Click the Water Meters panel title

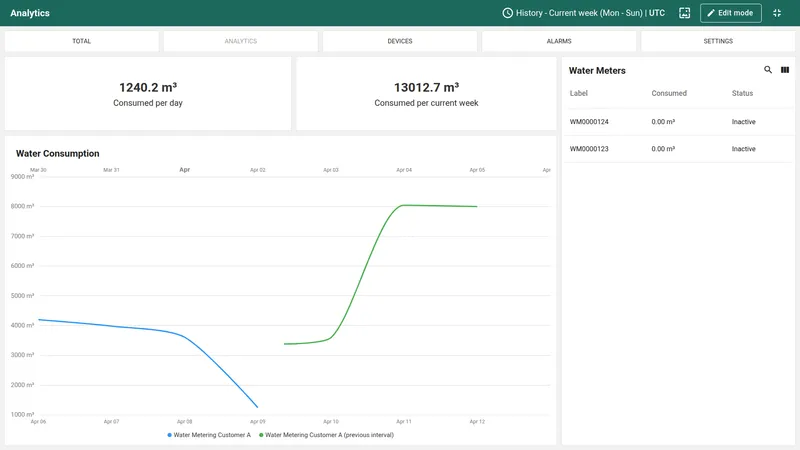tap(597, 71)
